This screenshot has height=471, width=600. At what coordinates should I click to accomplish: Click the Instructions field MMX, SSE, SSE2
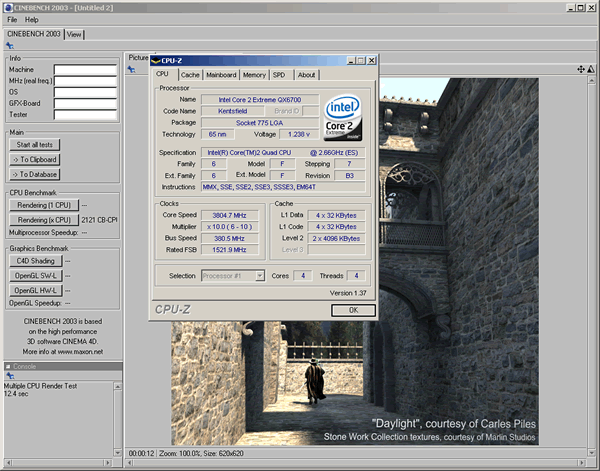pos(283,187)
